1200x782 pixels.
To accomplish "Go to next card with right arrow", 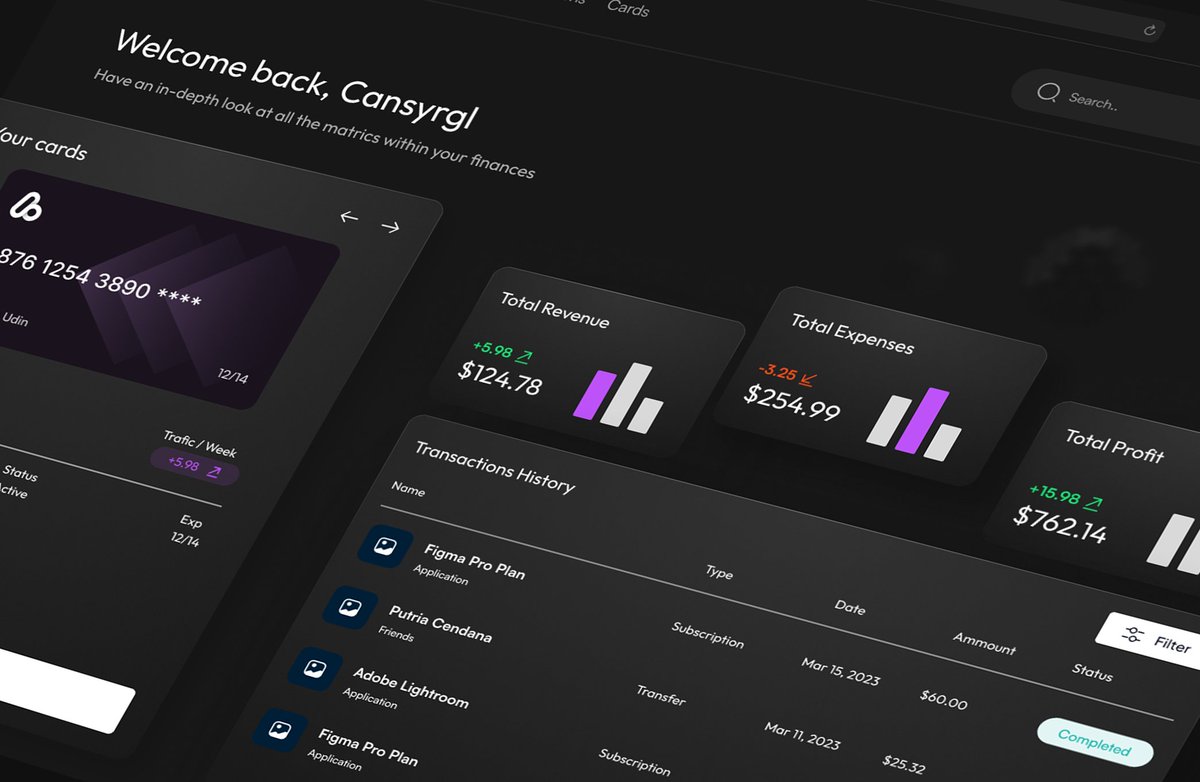I will (391, 227).
